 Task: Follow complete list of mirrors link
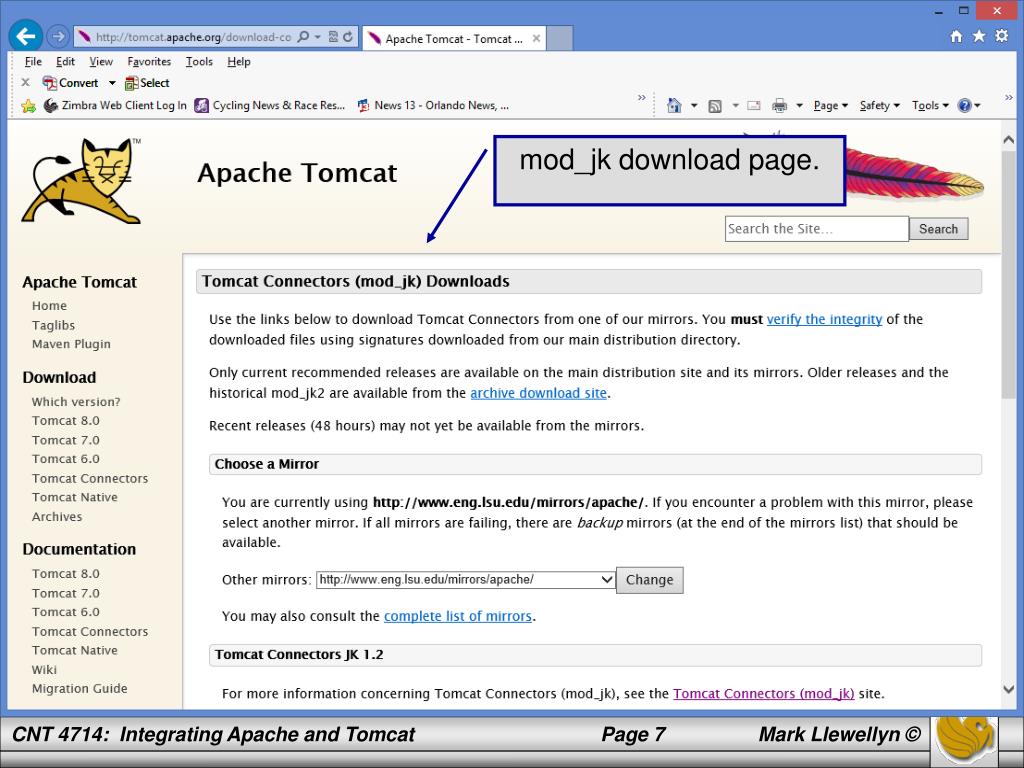pos(458,616)
